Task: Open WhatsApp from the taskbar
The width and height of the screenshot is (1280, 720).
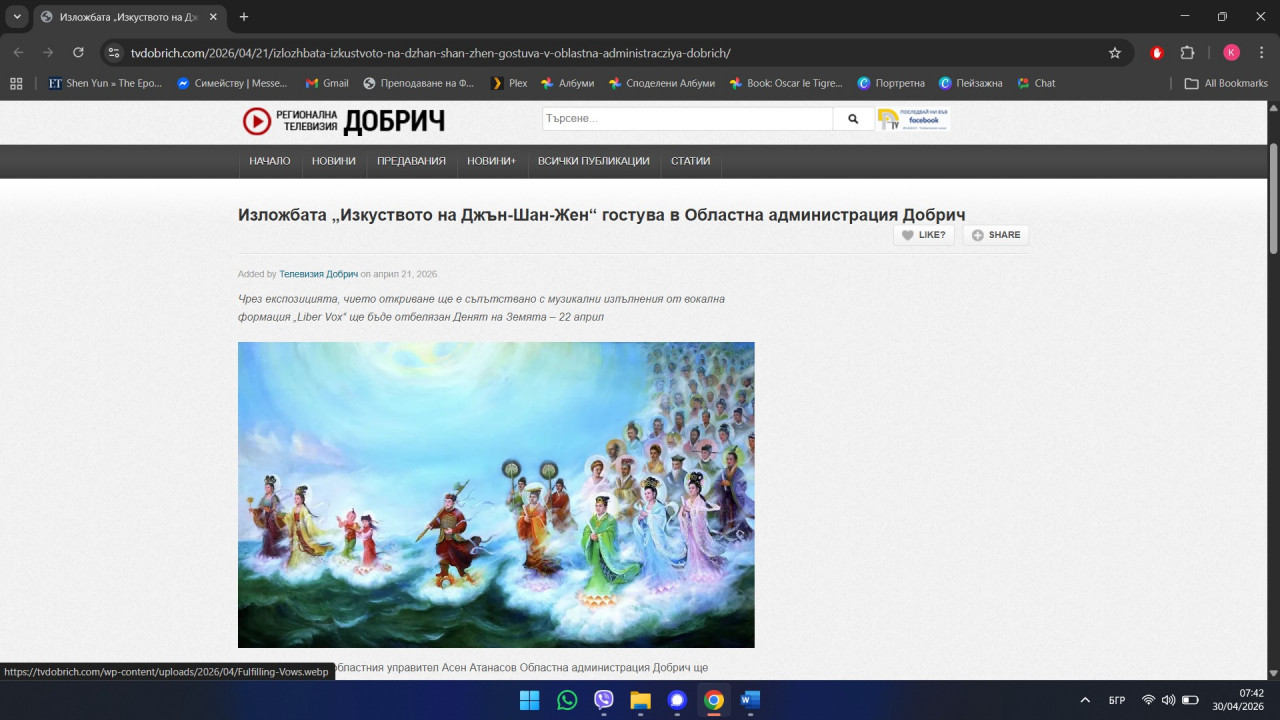Action: [x=567, y=700]
